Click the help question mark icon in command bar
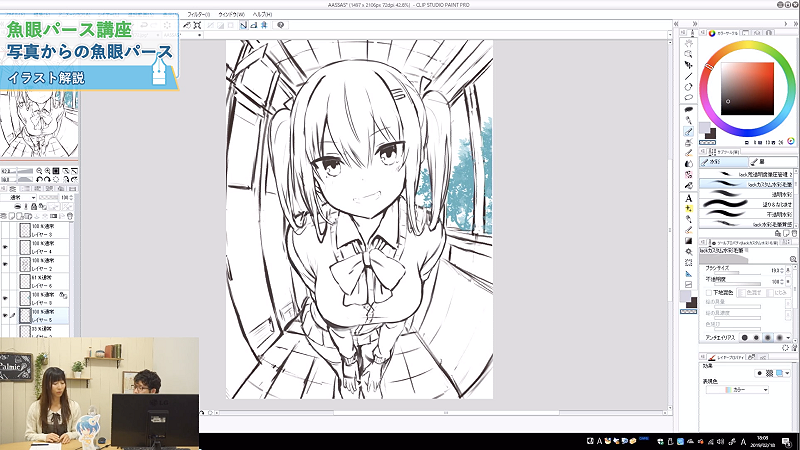 (x=280, y=25)
